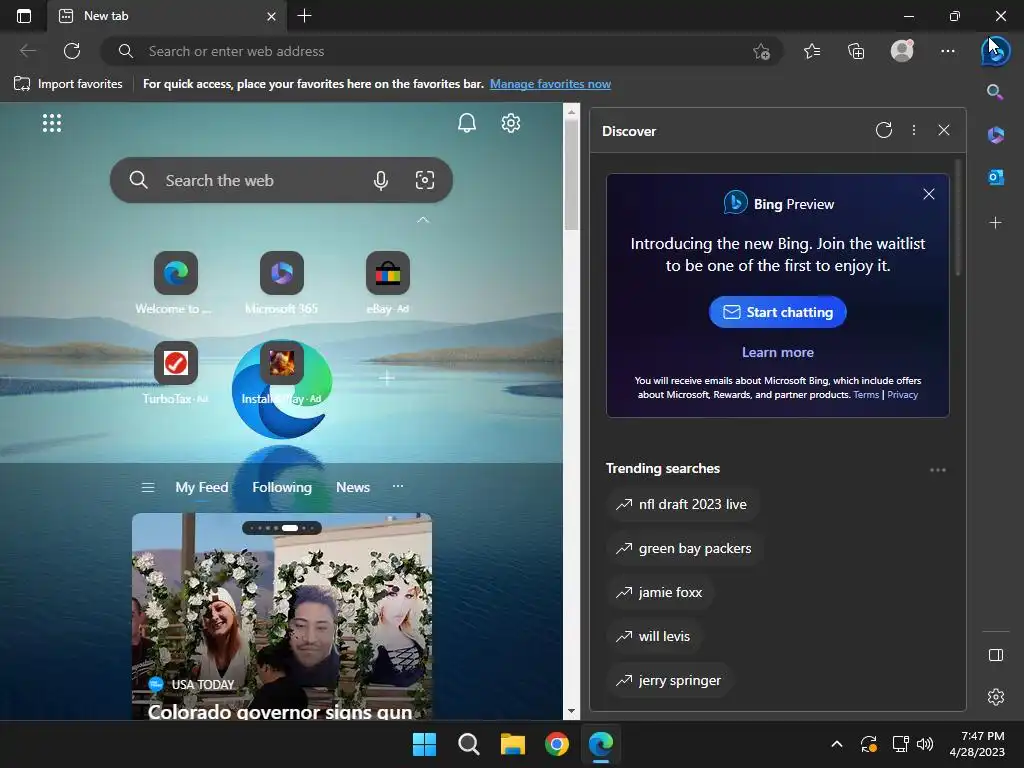
Task: Open the Microsoft 365 quick link tile
Action: coord(281,283)
